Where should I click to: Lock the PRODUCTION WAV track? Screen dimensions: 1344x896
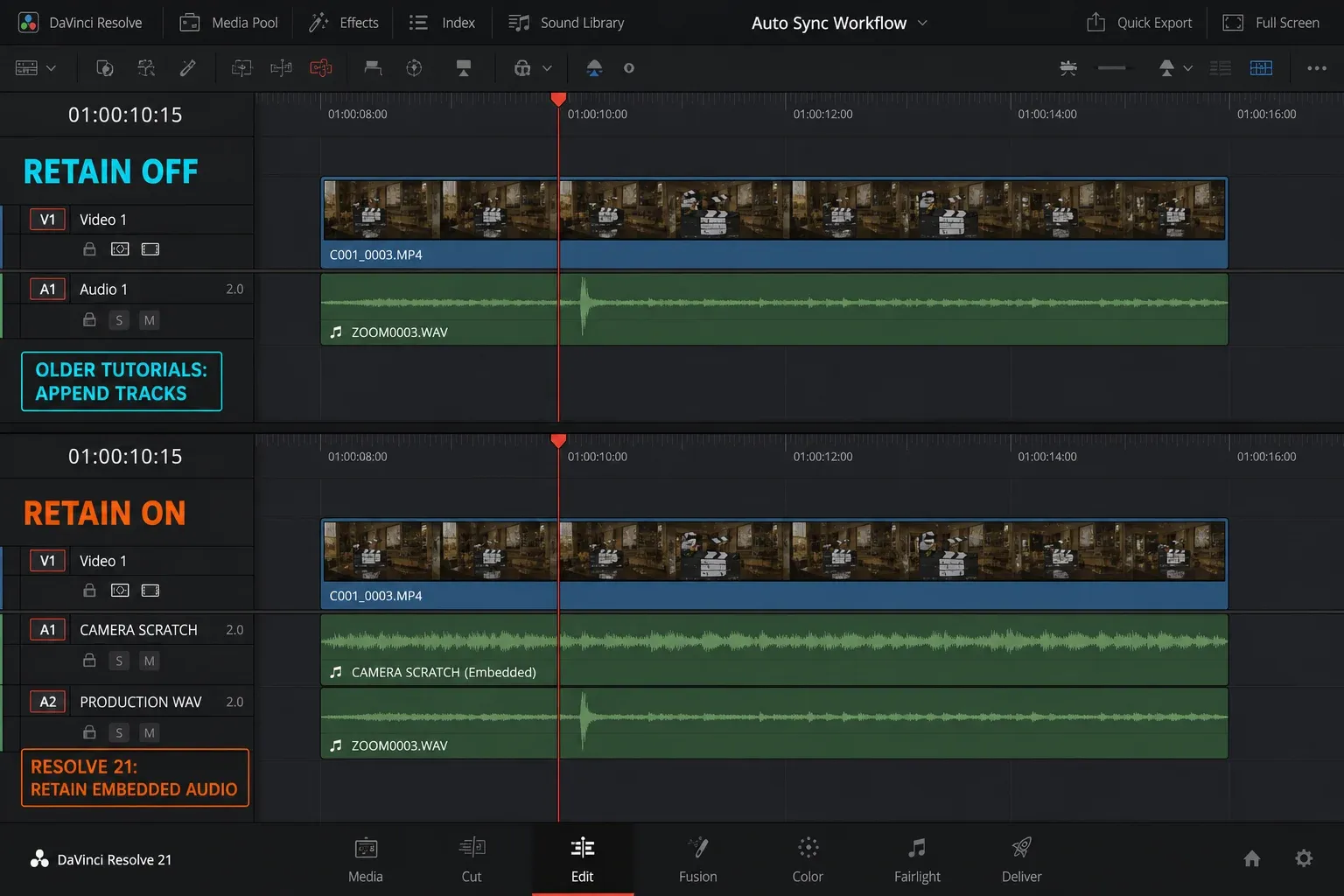89,732
